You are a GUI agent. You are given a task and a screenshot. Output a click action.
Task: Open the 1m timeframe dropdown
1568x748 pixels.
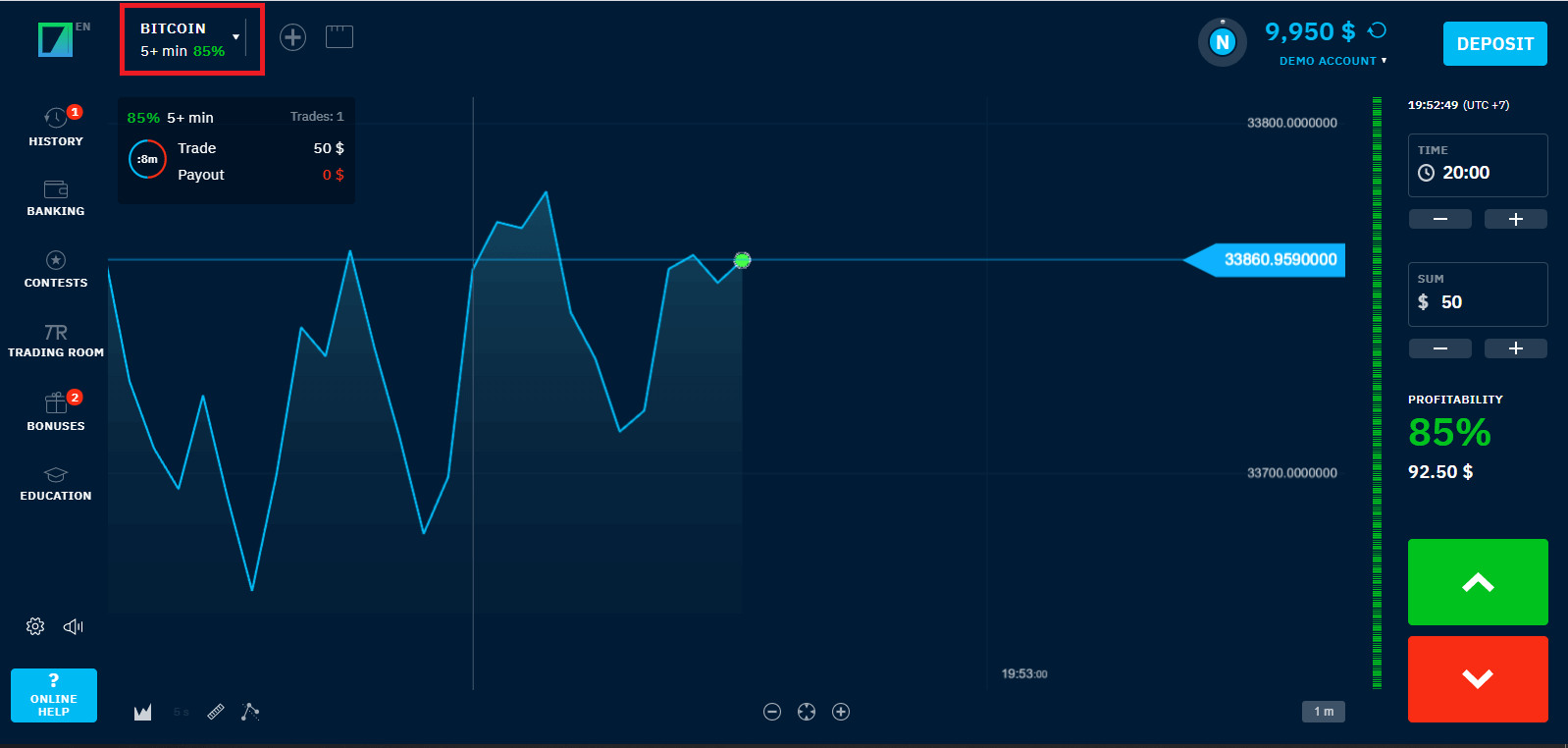(1323, 711)
